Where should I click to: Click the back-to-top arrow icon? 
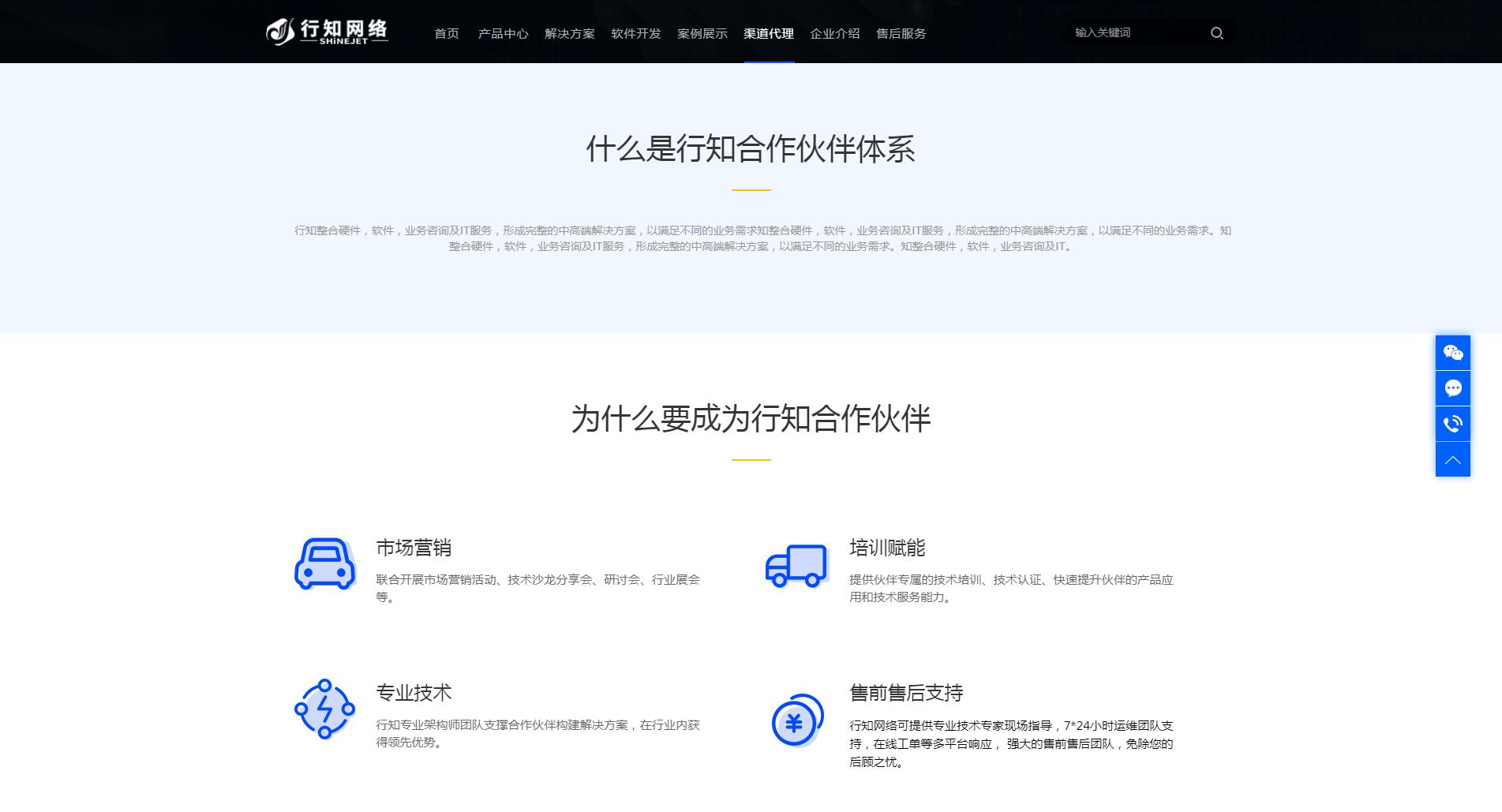click(1453, 458)
